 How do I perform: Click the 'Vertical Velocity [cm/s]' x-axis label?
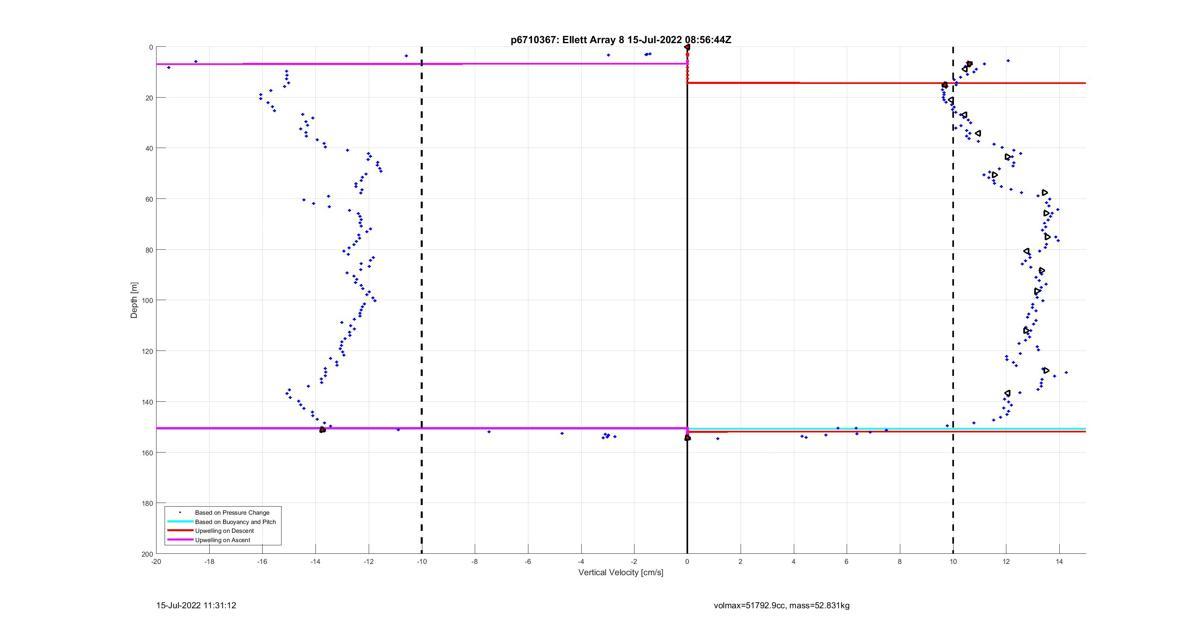tap(621, 573)
